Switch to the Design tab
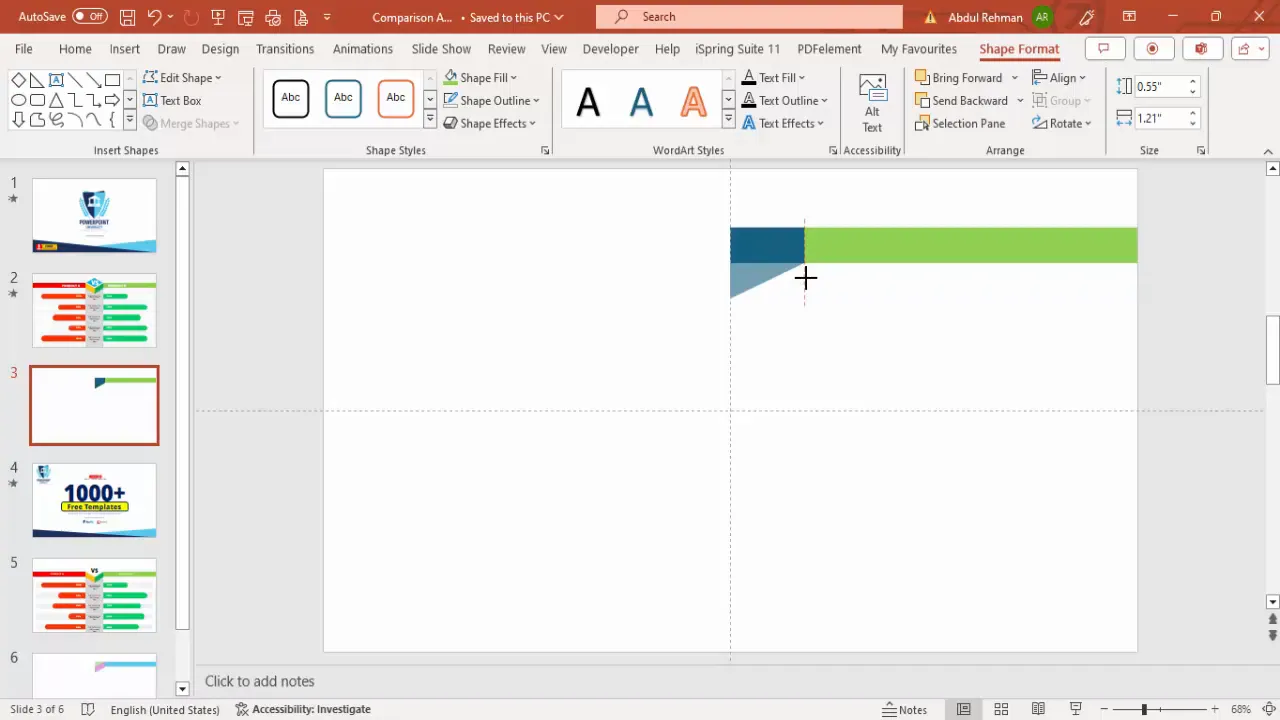 click(220, 49)
